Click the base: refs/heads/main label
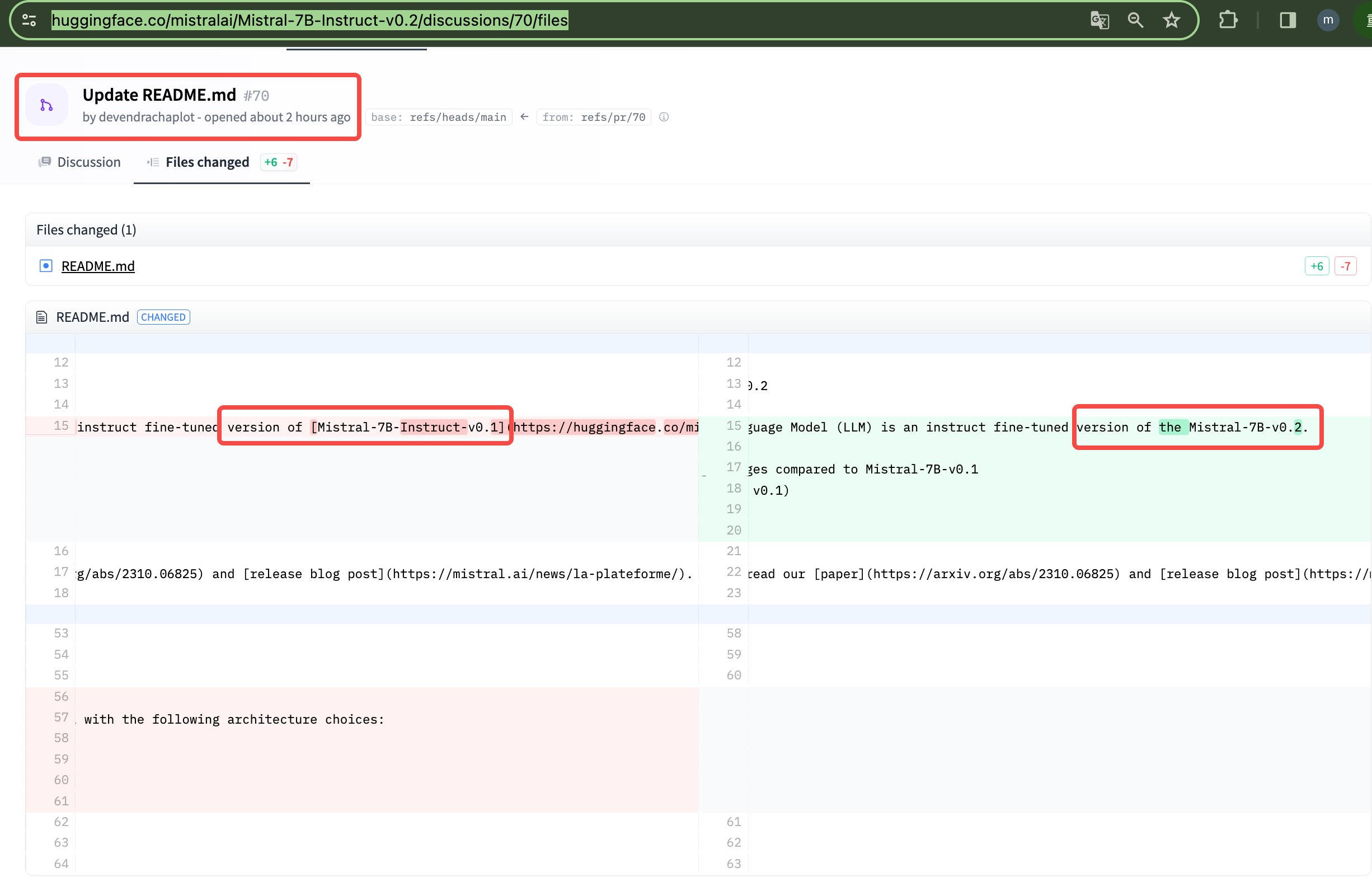The image size is (1372, 891). pyautogui.click(x=439, y=117)
